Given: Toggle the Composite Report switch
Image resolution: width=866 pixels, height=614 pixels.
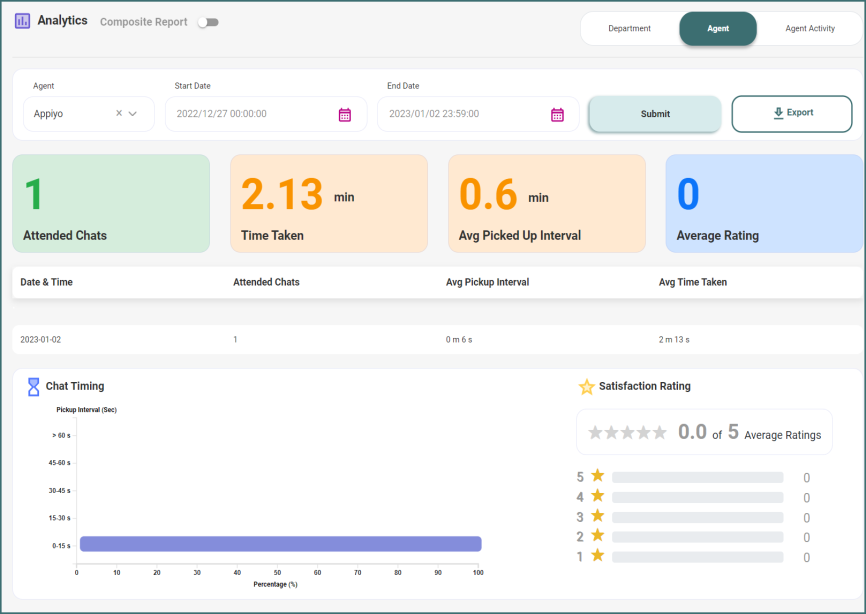Looking at the screenshot, I should pos(207,22).
